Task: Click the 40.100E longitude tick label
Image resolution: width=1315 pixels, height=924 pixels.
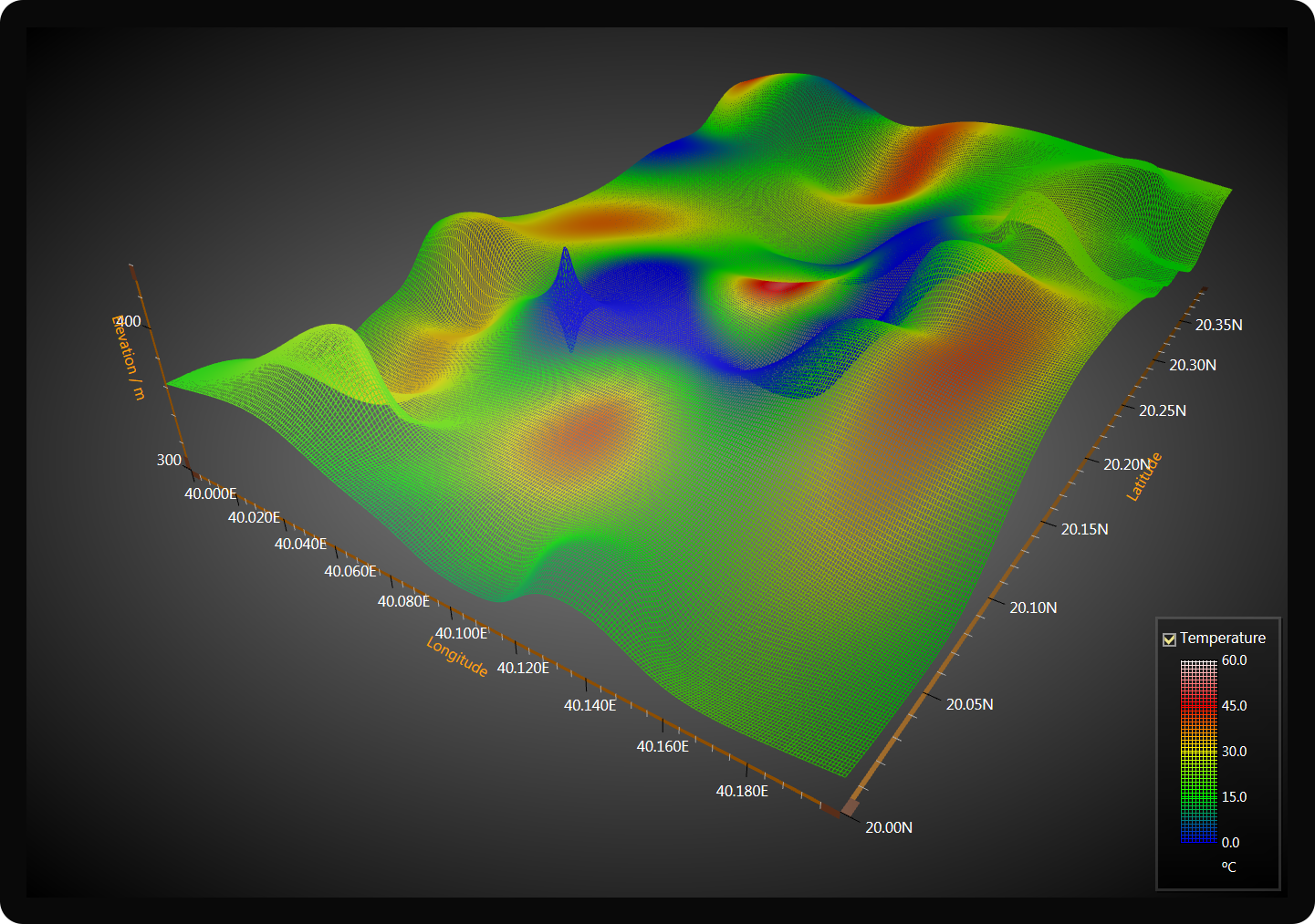Action: click(x=461, y=633)
